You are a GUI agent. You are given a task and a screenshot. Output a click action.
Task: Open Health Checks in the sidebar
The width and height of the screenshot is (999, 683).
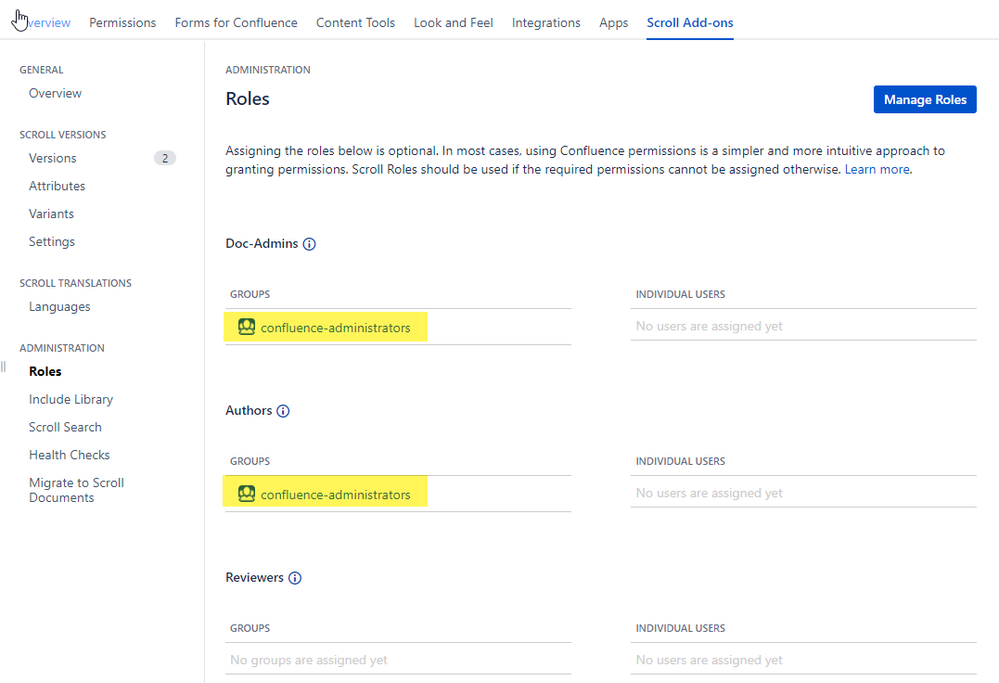(x=69, y=455)
